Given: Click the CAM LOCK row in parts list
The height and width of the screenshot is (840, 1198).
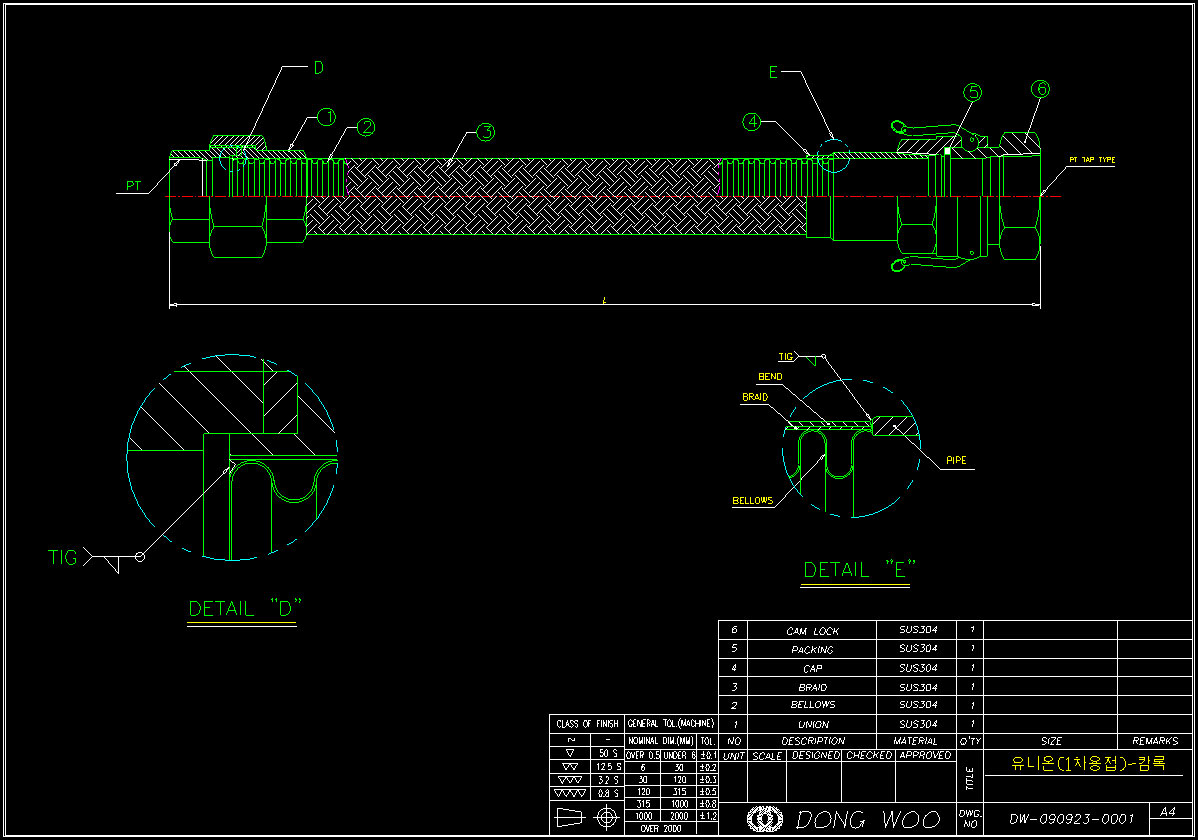Looking at the screenshot, I should (812, 631).
